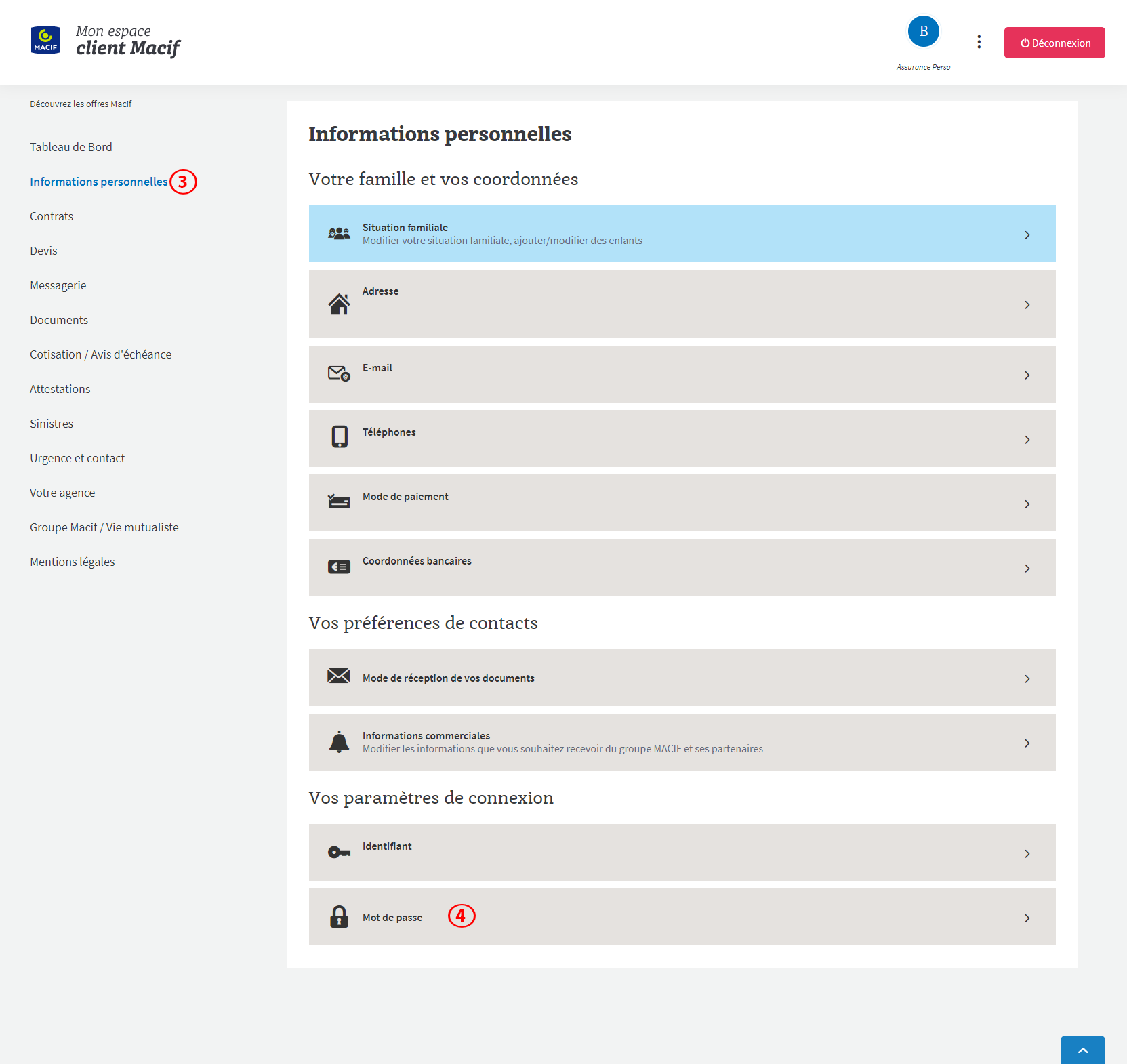1127x1064 pixels.
Task: Expand Situation familiale using its chevron
Action: pyautogui.click(x=1027, y=235)
